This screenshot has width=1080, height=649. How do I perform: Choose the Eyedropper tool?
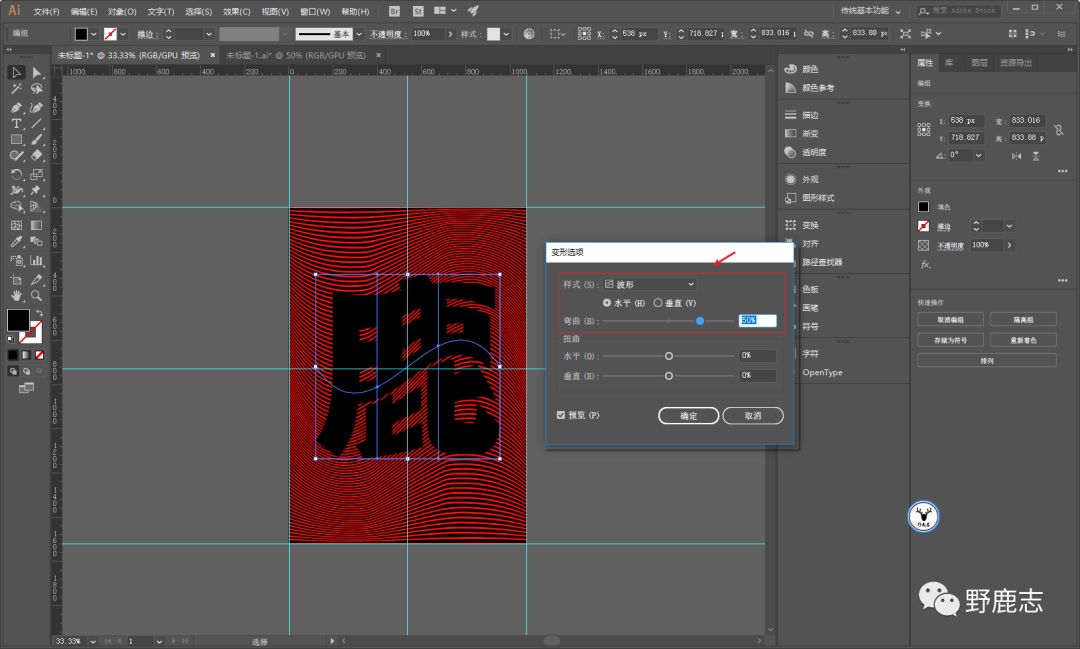16,242
